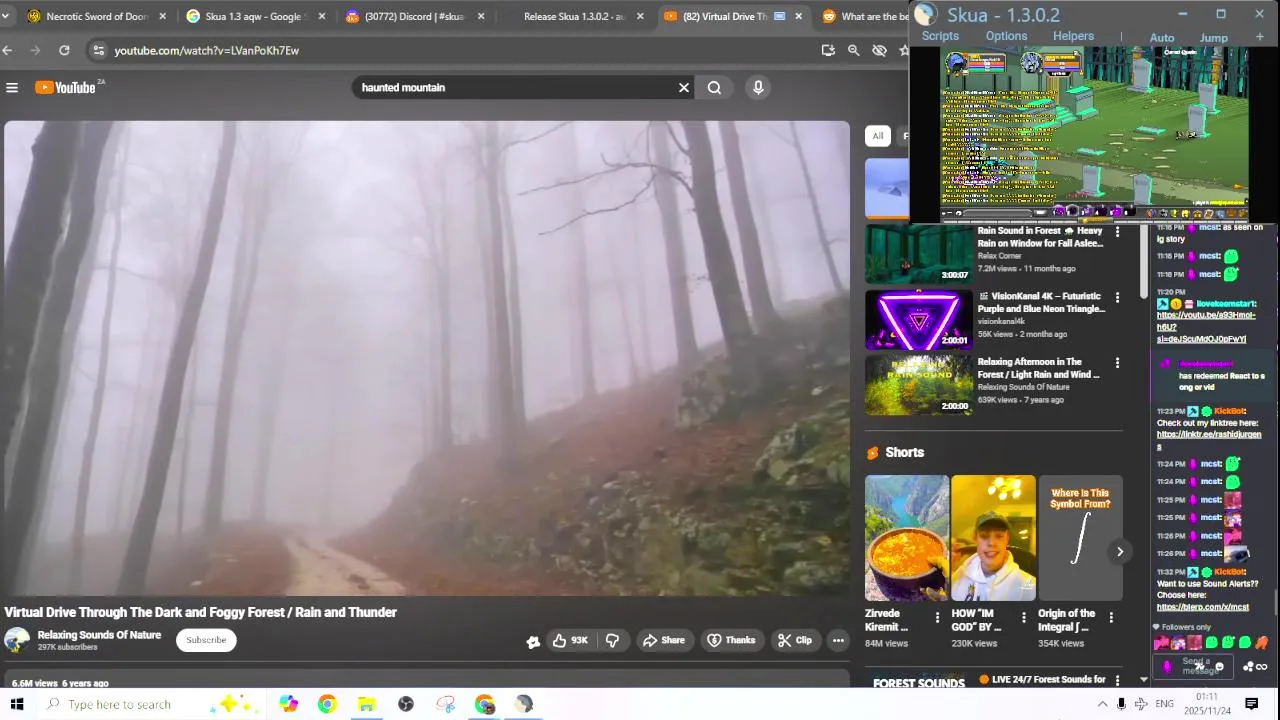The height and width of the screenshot is (720, 1280).
Task: Open Relaxing Sounds Of Nature channel avatar
Action: tap(17, 640)
